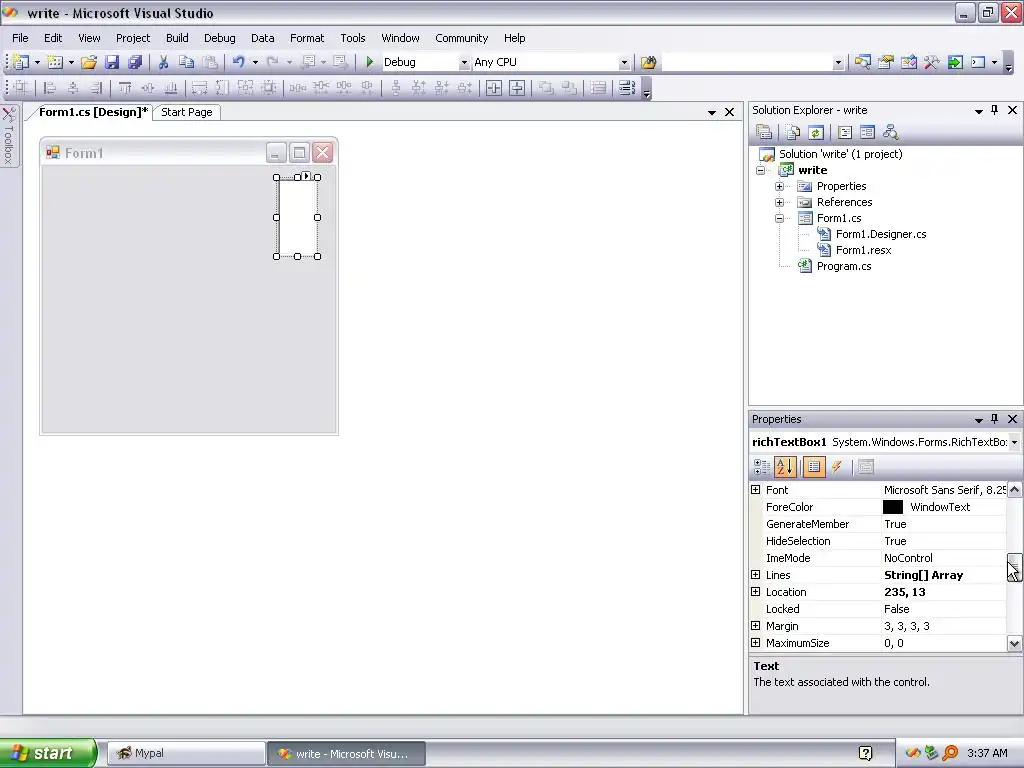Open Toolbox via hammer and wrench icon
1024x768 pixels.
(x=931, y=62)
